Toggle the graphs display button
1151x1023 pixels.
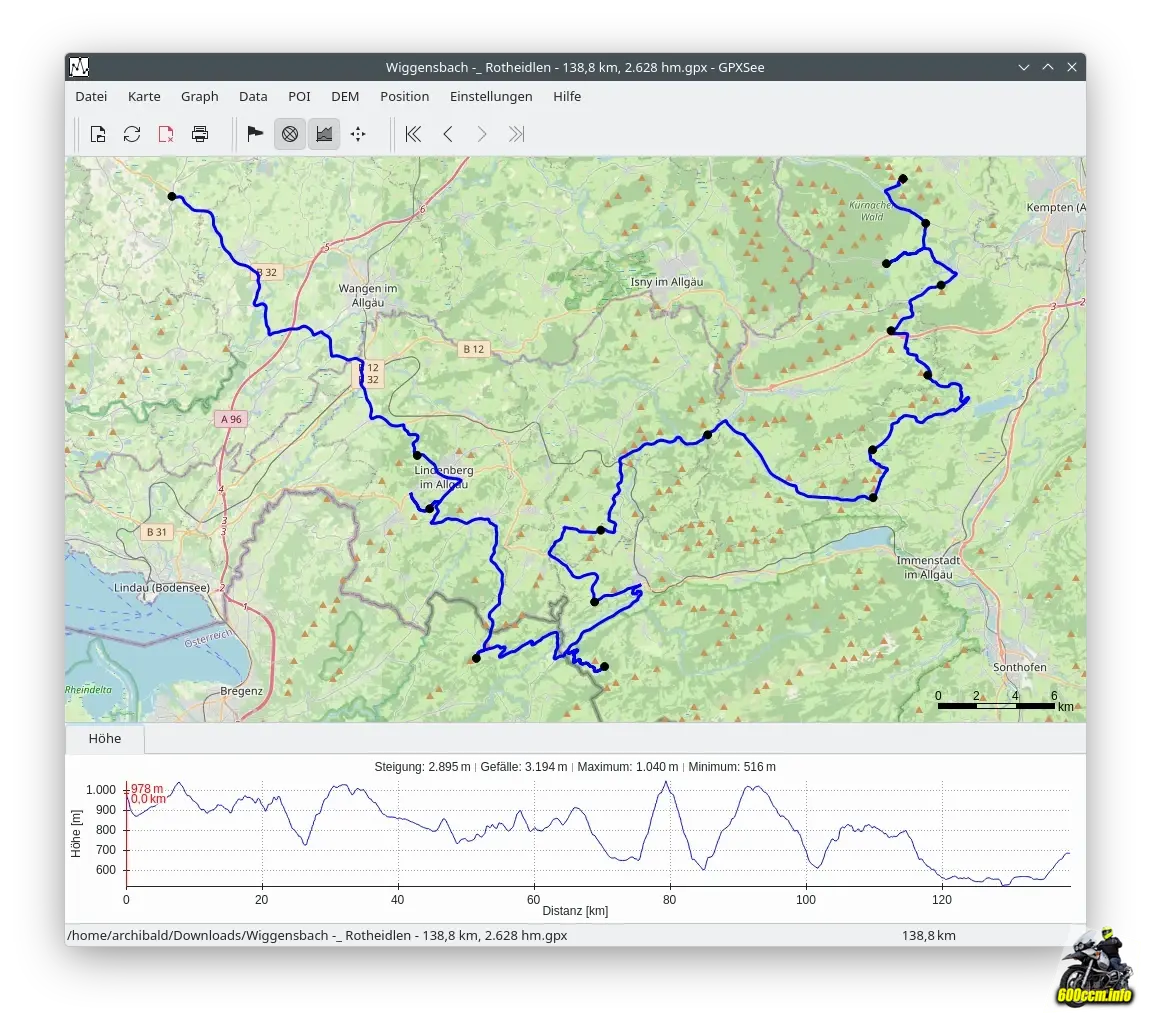(323, 134)
